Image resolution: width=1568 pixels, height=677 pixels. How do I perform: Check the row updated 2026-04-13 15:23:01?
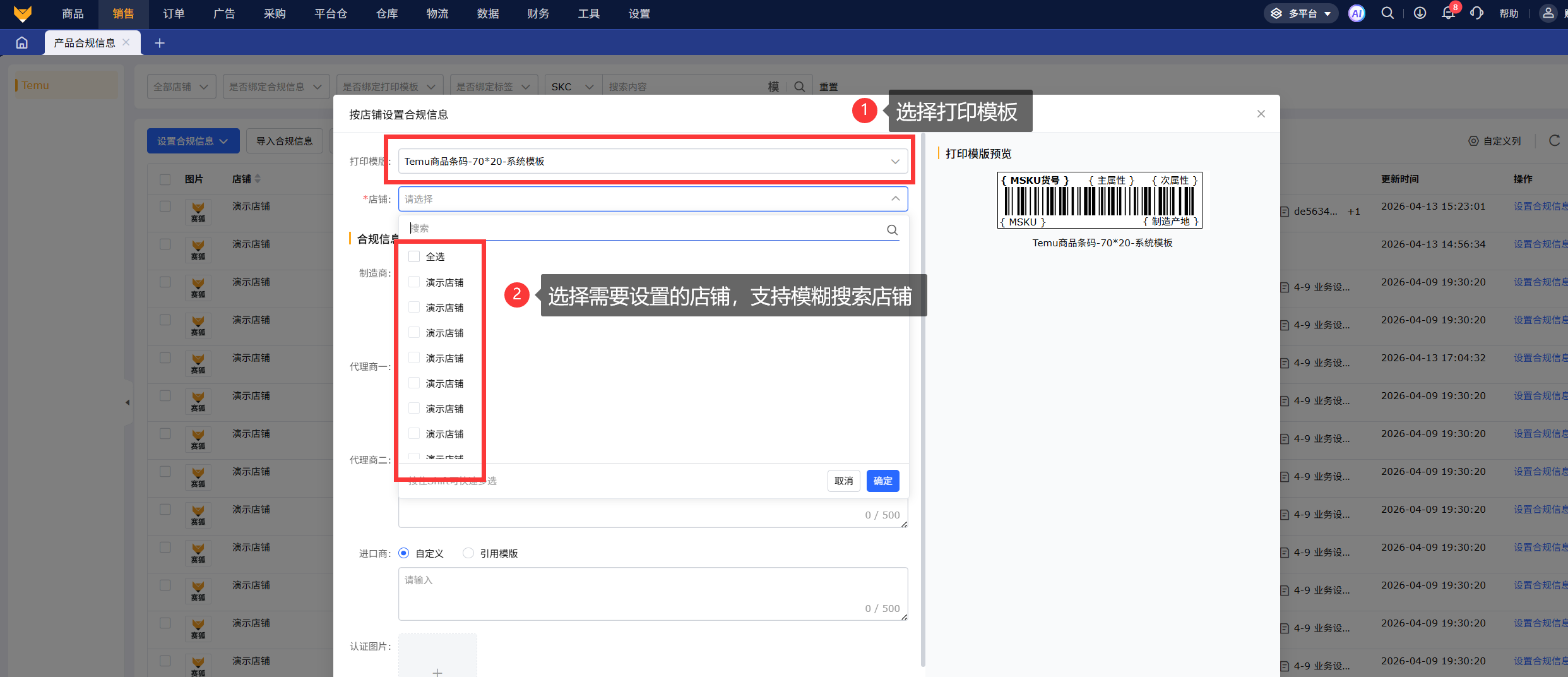165,207
